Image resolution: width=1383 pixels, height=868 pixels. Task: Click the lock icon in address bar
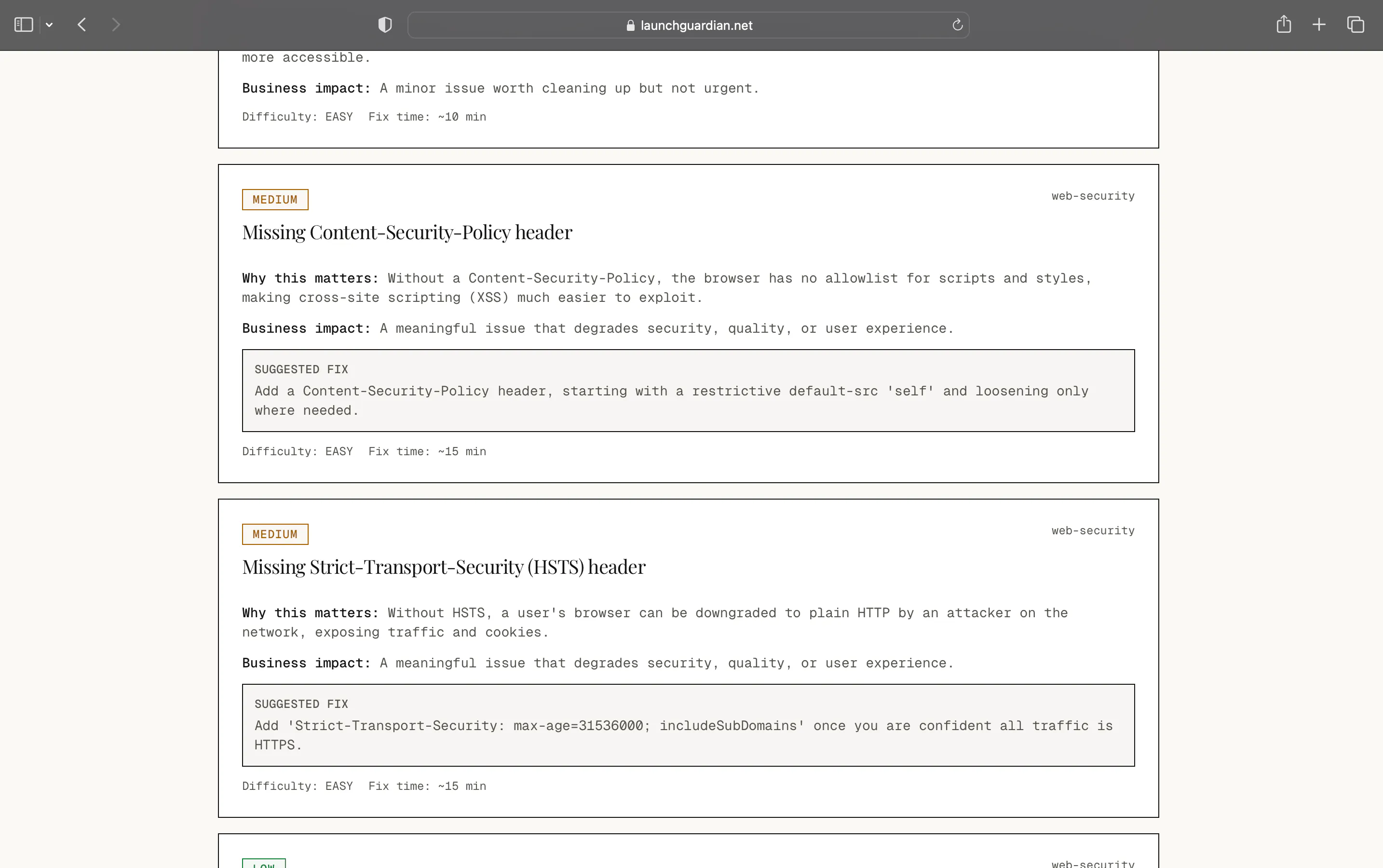pos(630,25)
